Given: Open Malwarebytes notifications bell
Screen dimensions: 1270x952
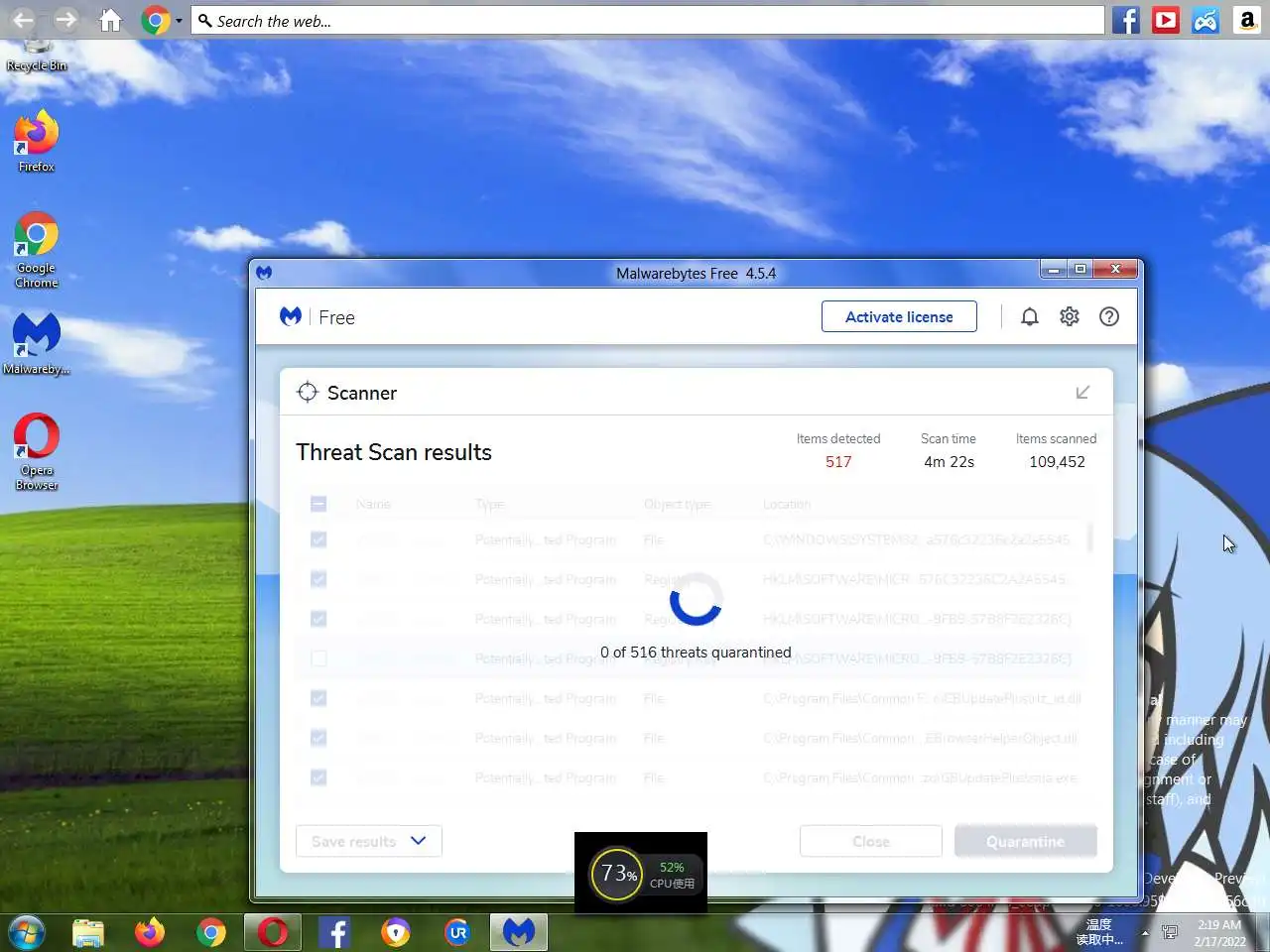Looking at the screenshot, I should click(1030, 316).
